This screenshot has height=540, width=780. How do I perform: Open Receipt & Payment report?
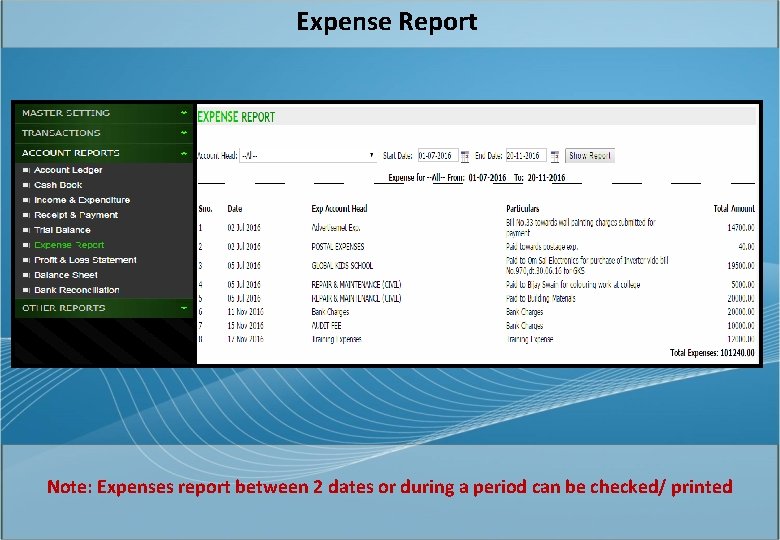(76, 215)
